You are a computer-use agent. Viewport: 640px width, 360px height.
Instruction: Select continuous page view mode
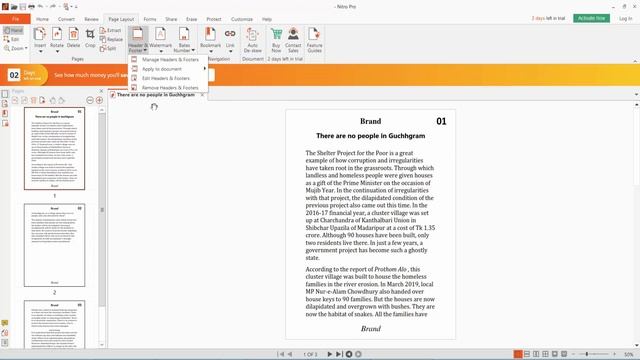pos(527,354)
